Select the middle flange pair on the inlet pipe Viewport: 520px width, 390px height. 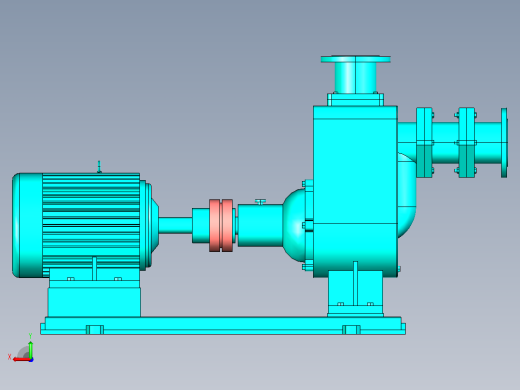[x=466, y=143]
